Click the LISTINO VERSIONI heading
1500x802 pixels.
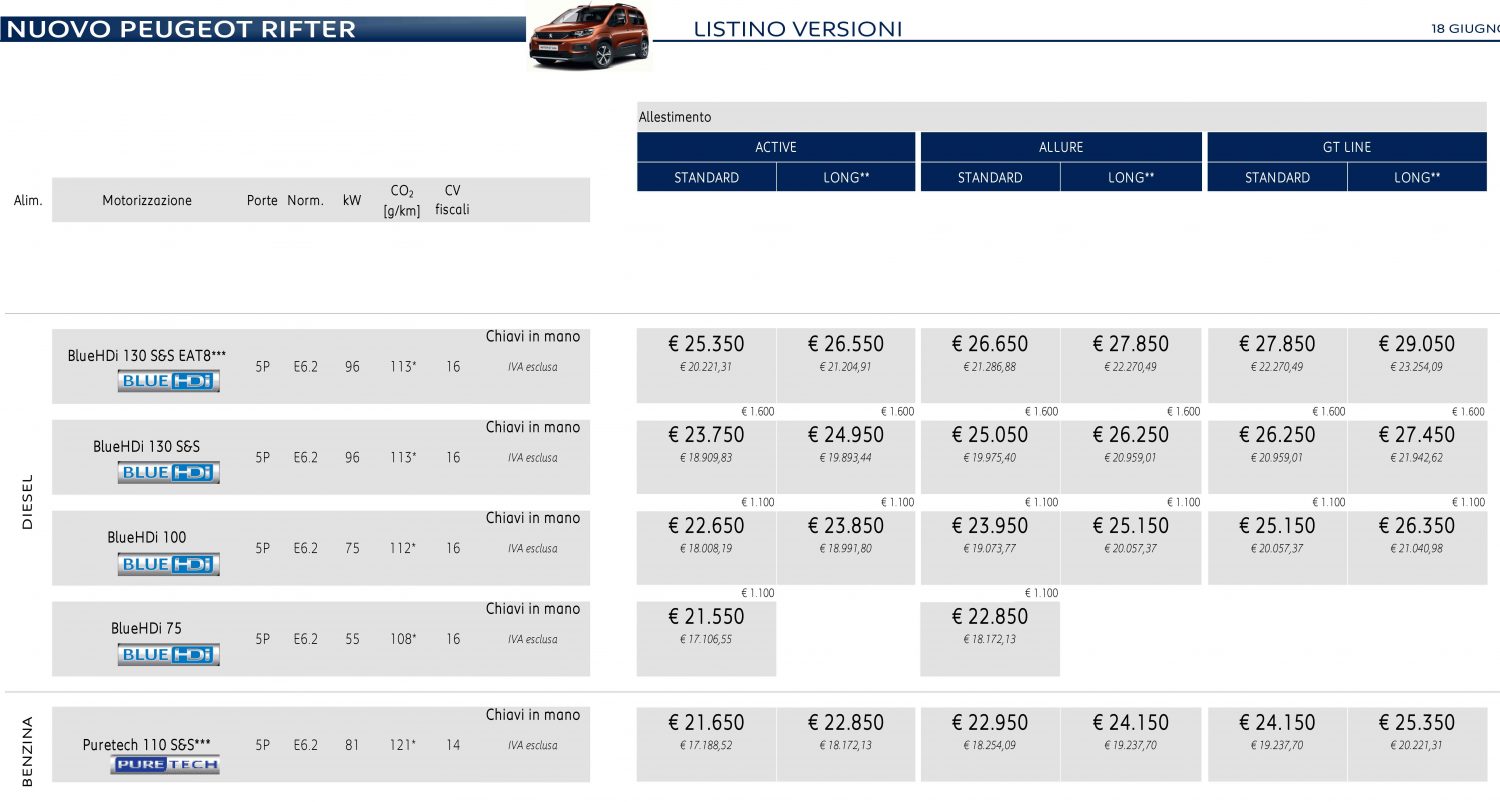click(x=797, y=29)
